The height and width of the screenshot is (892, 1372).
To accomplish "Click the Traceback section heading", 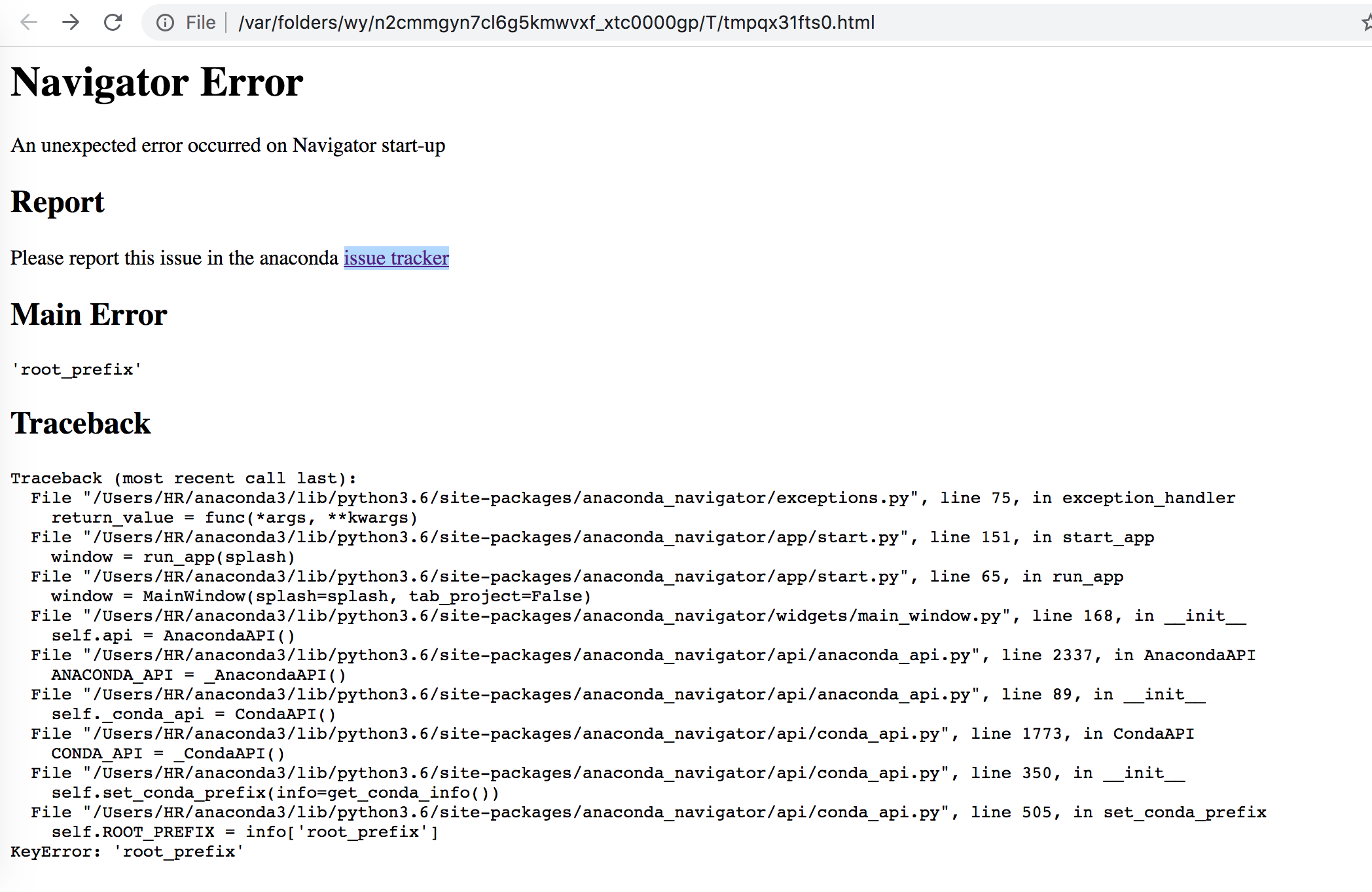I will pyautogui.click(x=80, y=423).
